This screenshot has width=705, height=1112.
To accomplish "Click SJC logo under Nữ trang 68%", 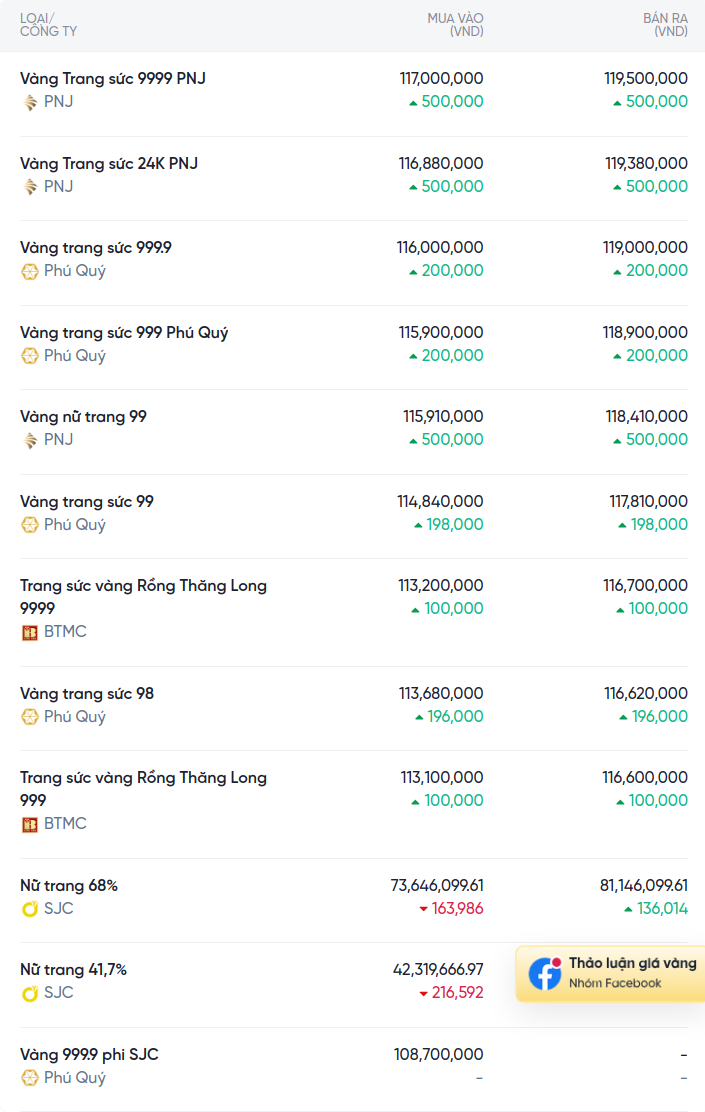I will tap(30, 909).
